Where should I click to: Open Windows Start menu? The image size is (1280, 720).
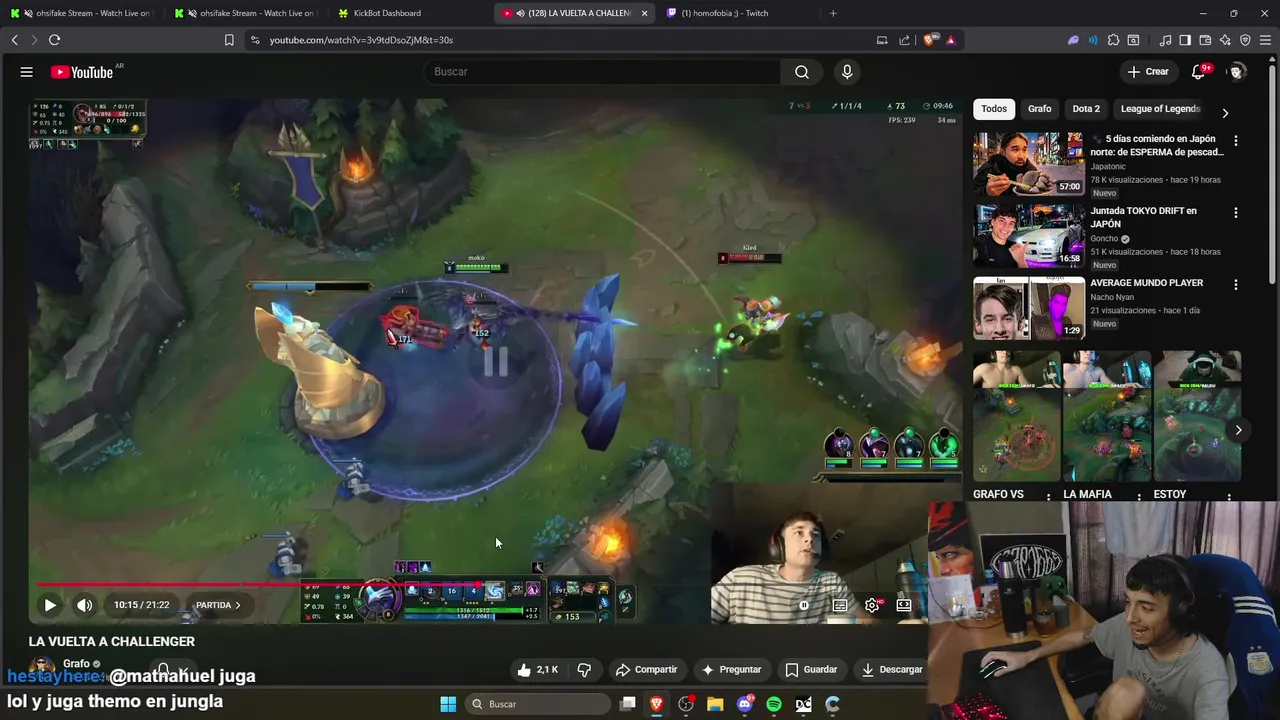[x=448, y=704]
